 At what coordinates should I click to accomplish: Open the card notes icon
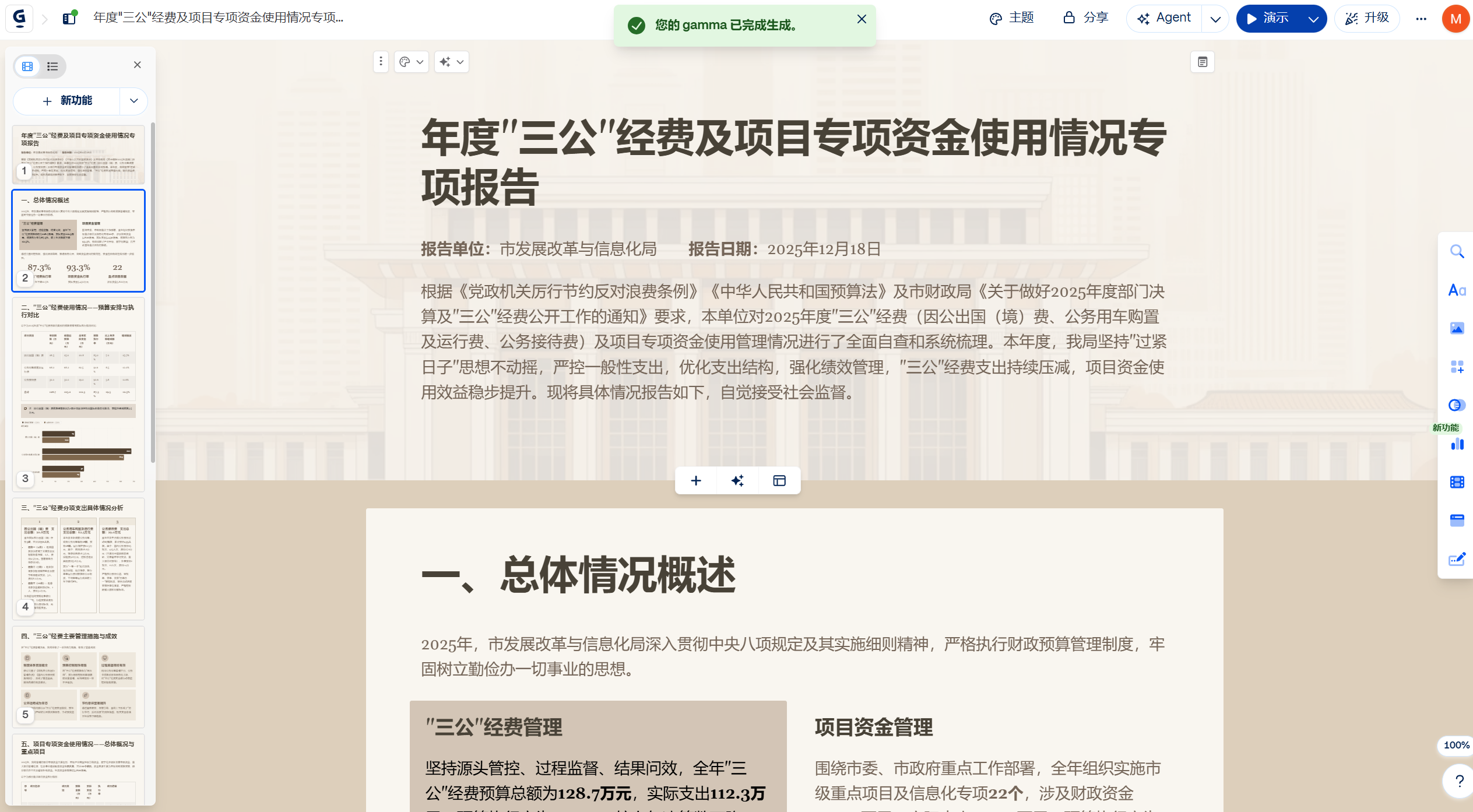[1202, 62]
